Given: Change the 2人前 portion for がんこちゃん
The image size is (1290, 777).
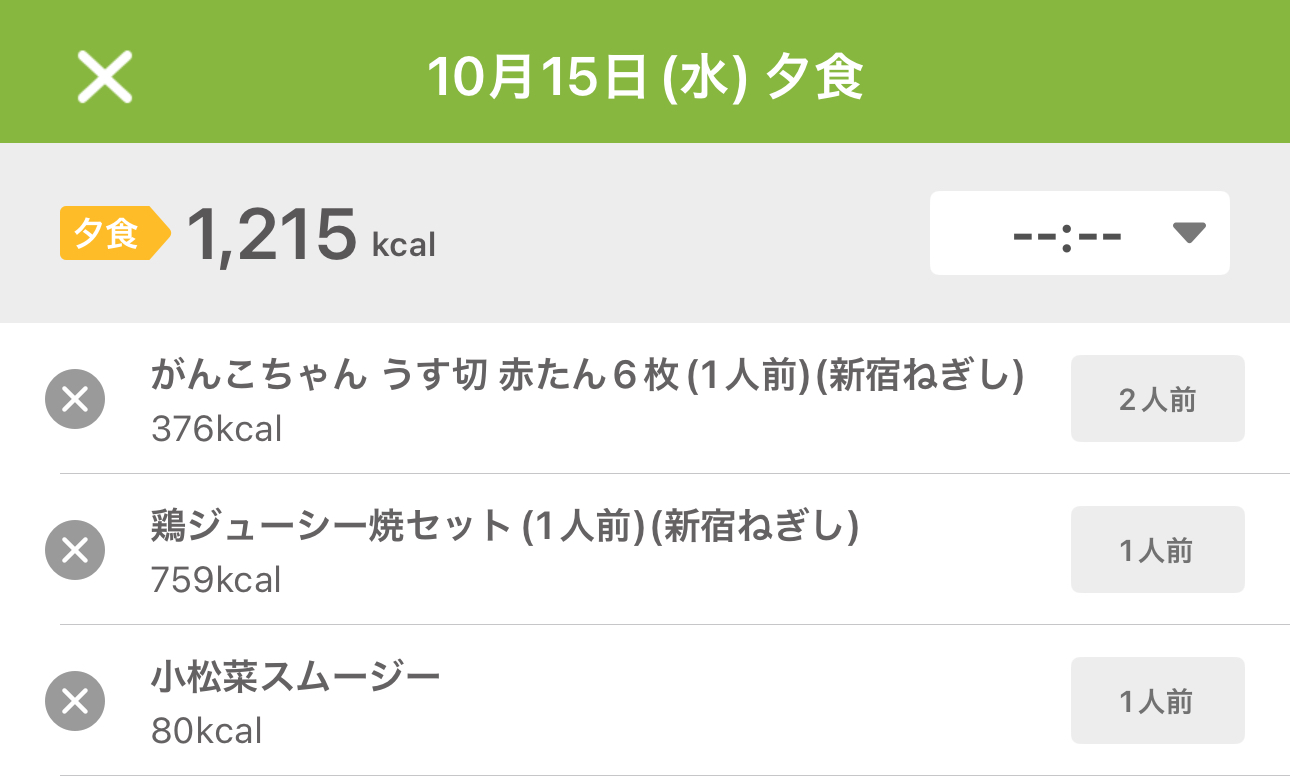Looking at the screenshot, I should [x=1157, y=399].
